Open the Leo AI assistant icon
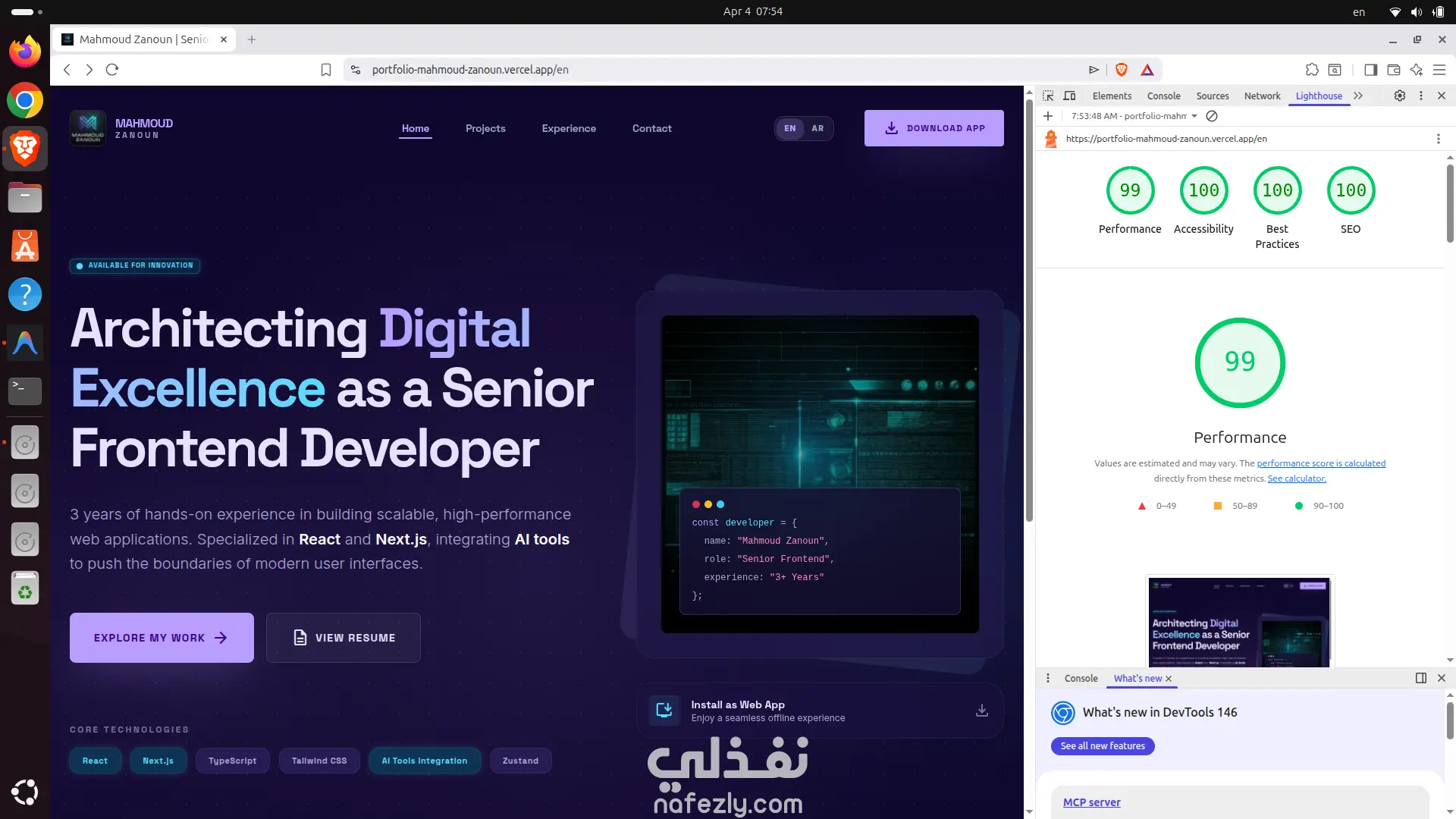Viewport: 1456px width, 819px height. point(1417,70)
